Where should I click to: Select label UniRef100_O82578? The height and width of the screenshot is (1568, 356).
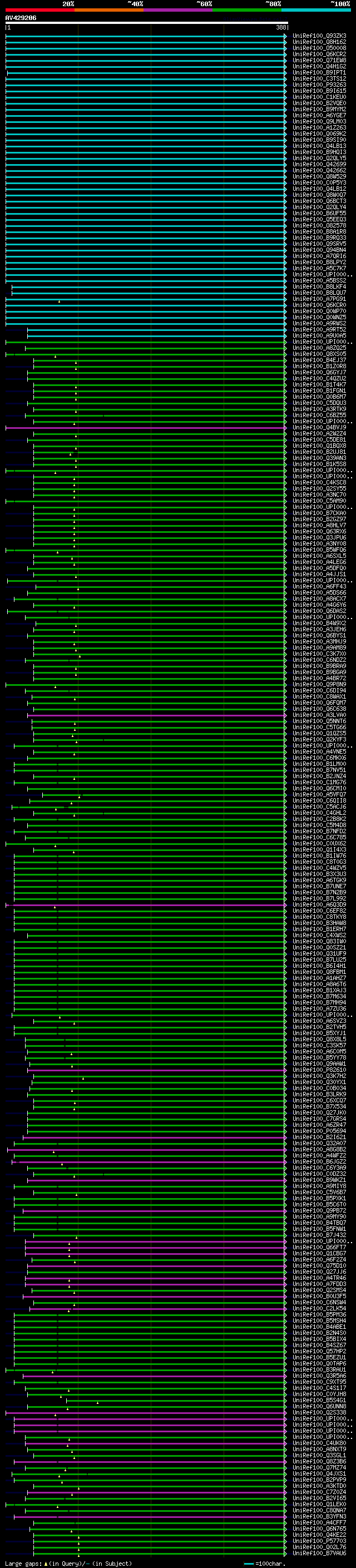(319, 226)
